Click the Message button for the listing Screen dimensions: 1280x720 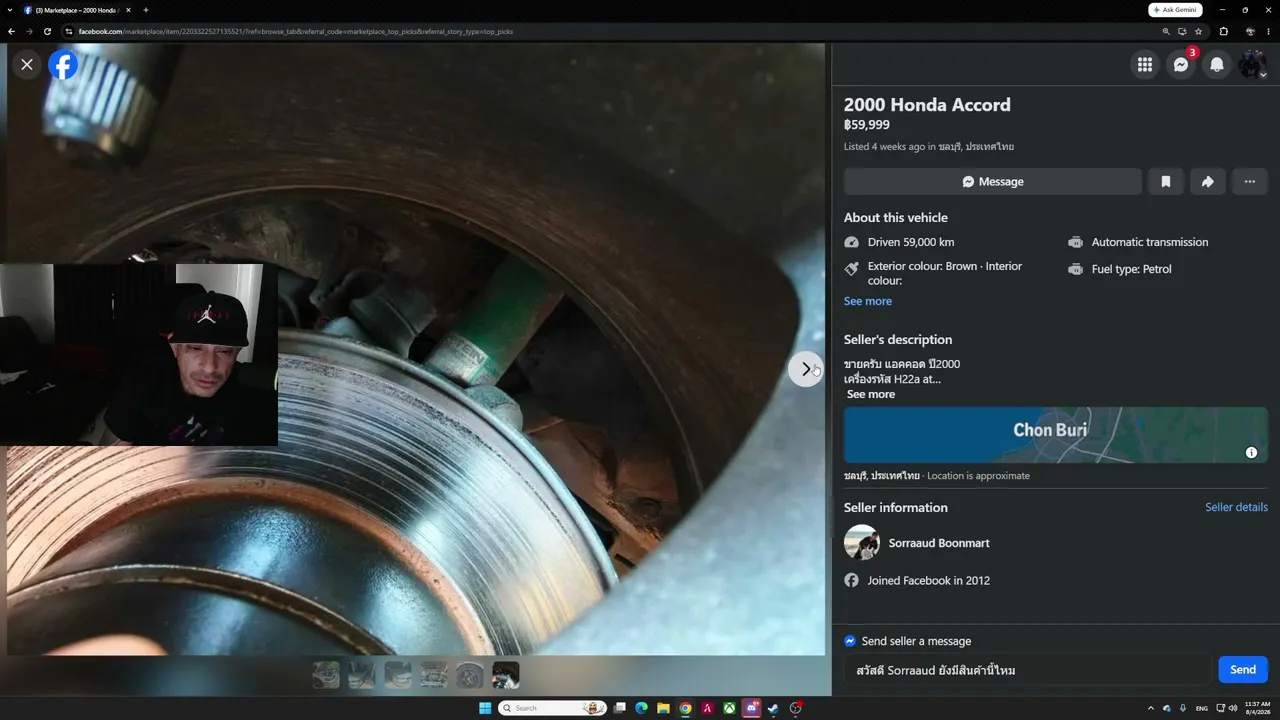pos(993,181)
